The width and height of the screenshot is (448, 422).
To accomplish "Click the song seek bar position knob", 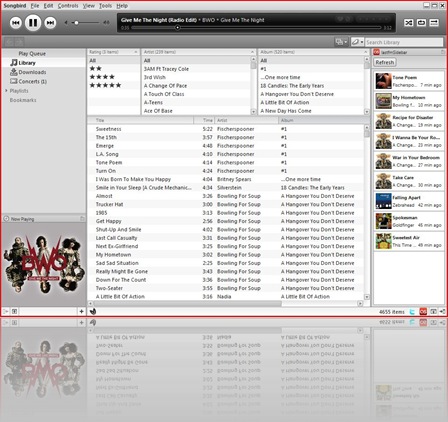I will pos(178,28).
